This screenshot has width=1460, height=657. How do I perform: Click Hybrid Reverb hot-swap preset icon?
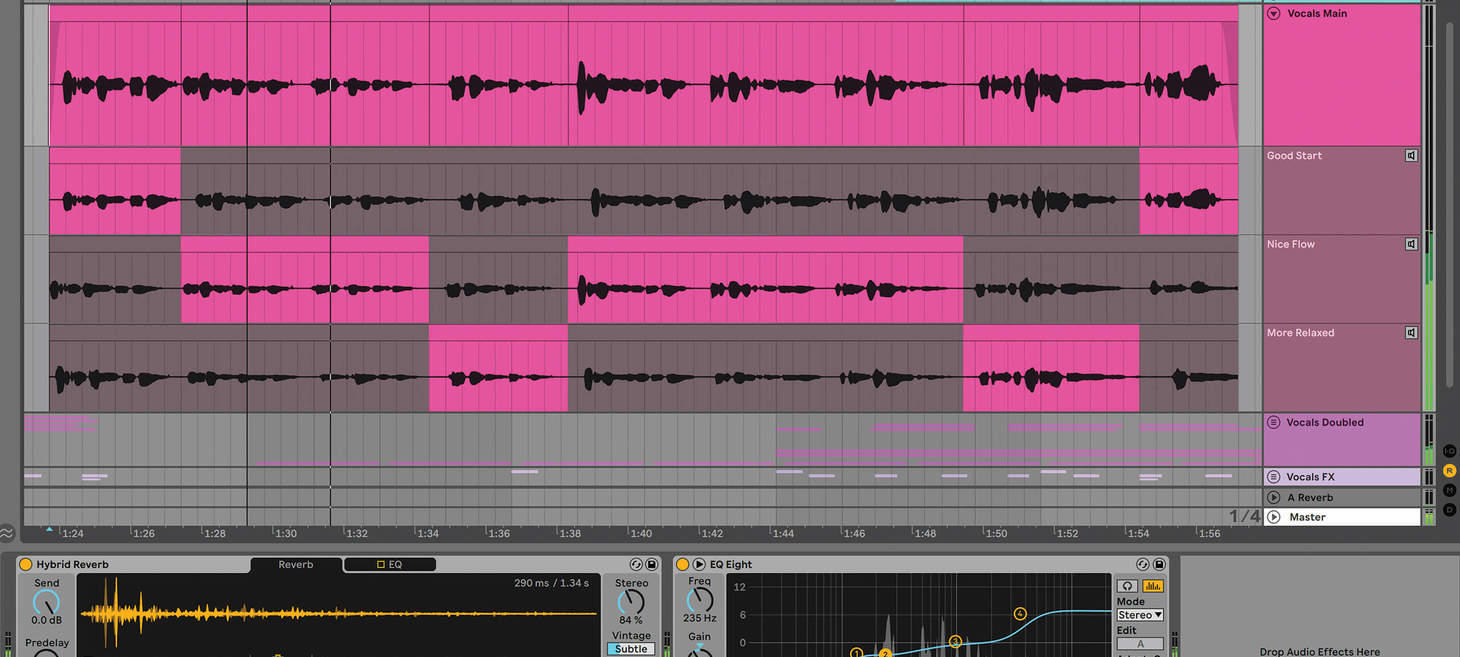(x=636, y=565)
